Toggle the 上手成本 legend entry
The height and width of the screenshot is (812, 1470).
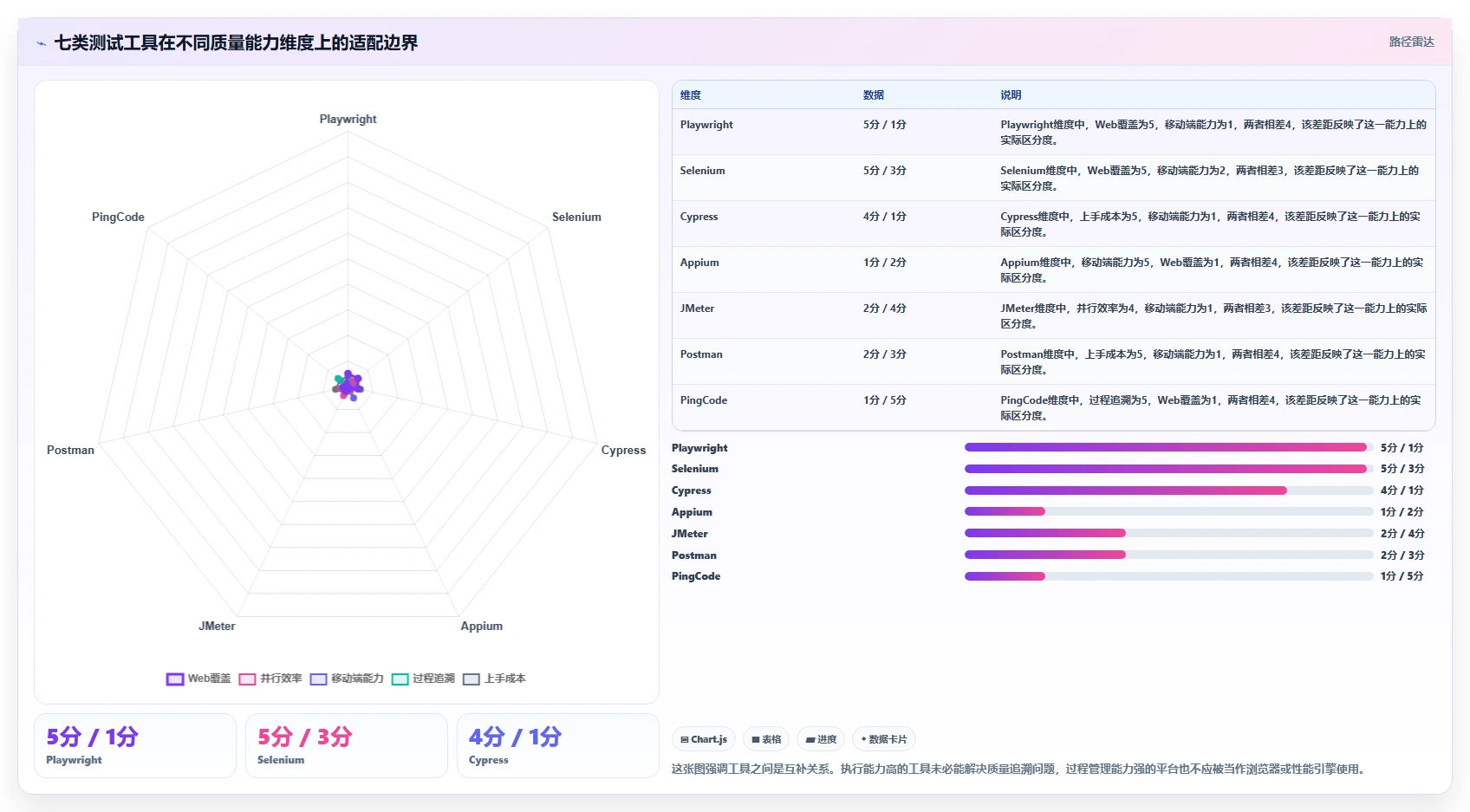(494, 679)
